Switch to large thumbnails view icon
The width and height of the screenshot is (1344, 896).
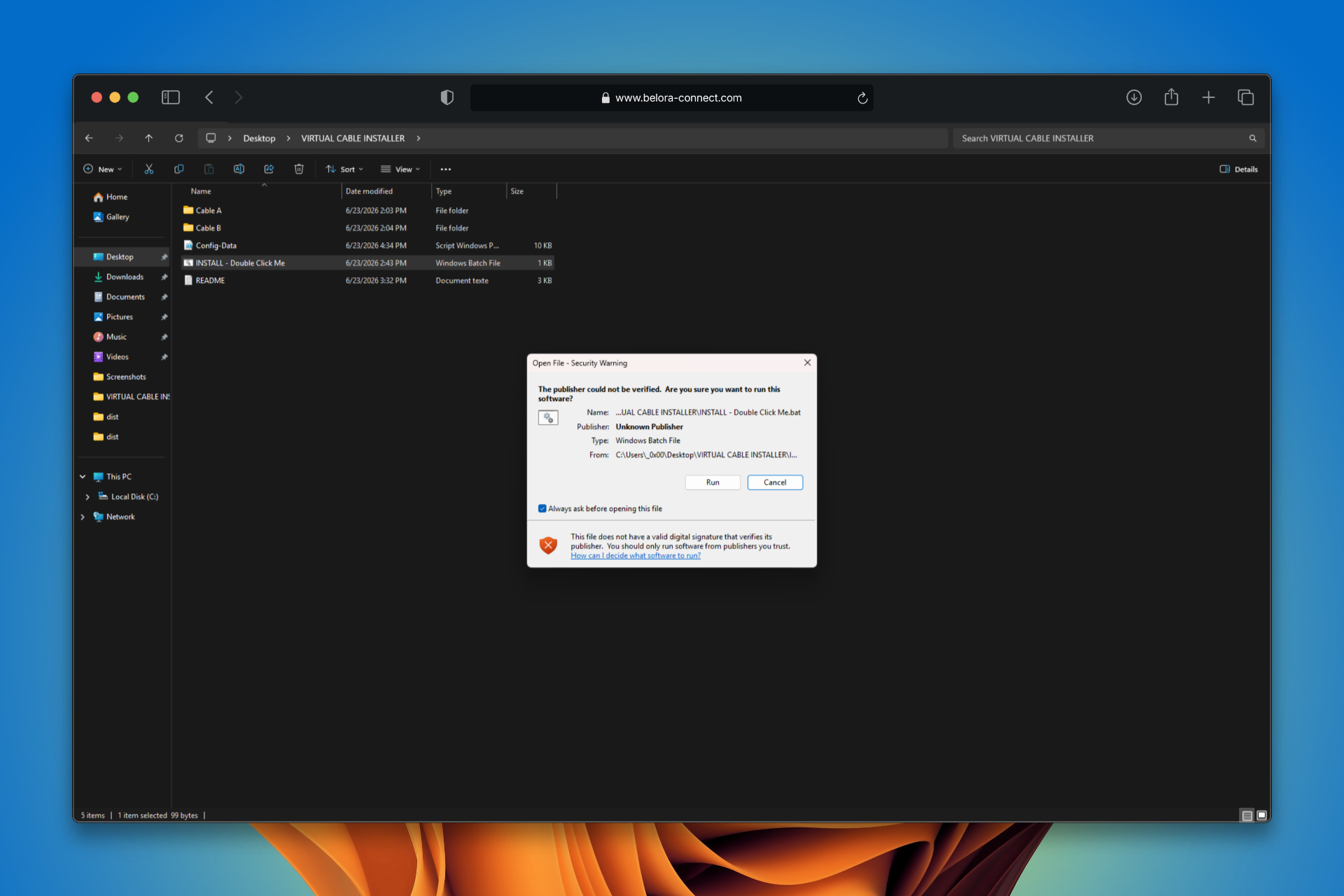pos(1261,815)
